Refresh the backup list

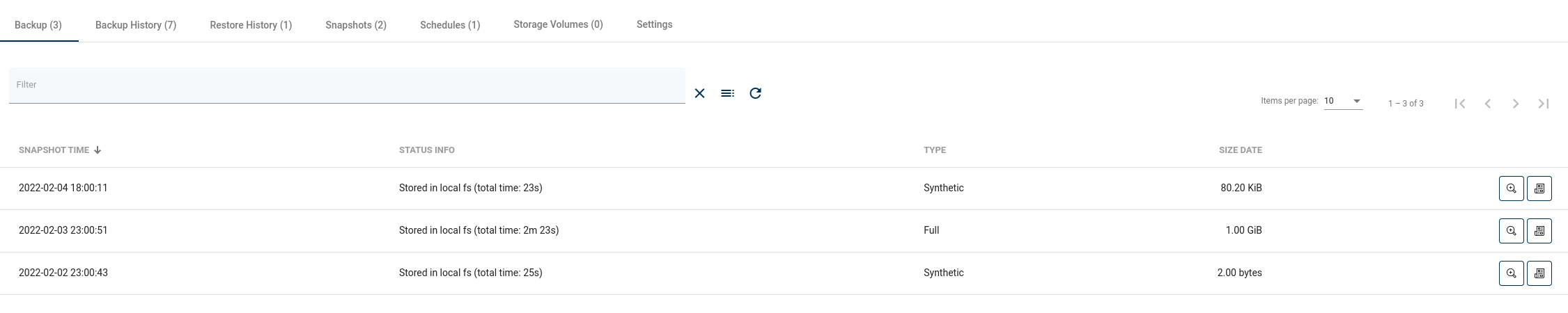[x=755, y=93]
